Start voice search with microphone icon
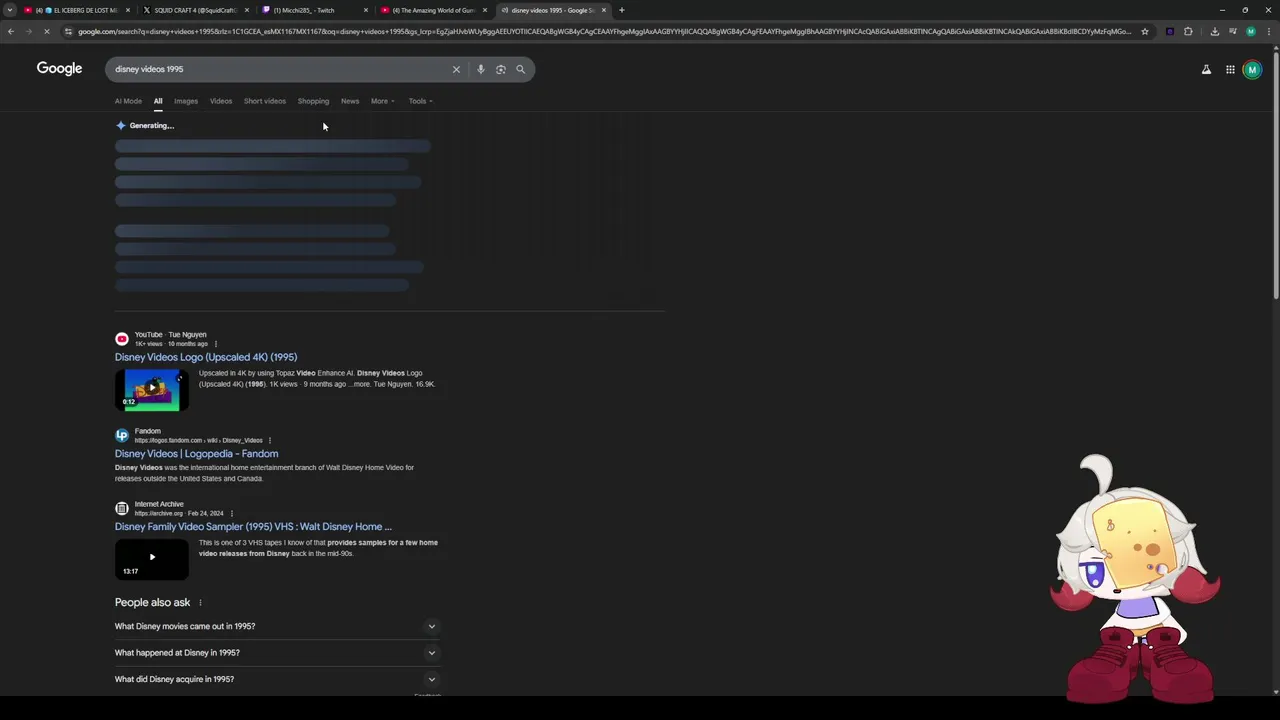The height and width of the screenshot is (720, 1280). pyautogui.click(x=481, y=69)
